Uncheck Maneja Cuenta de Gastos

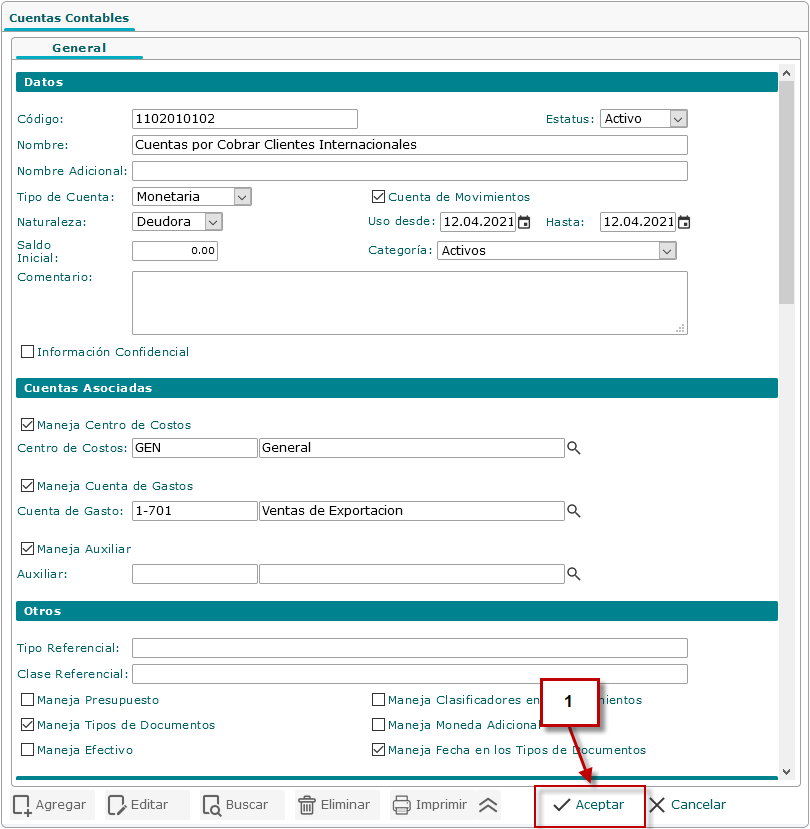(27, 485)
